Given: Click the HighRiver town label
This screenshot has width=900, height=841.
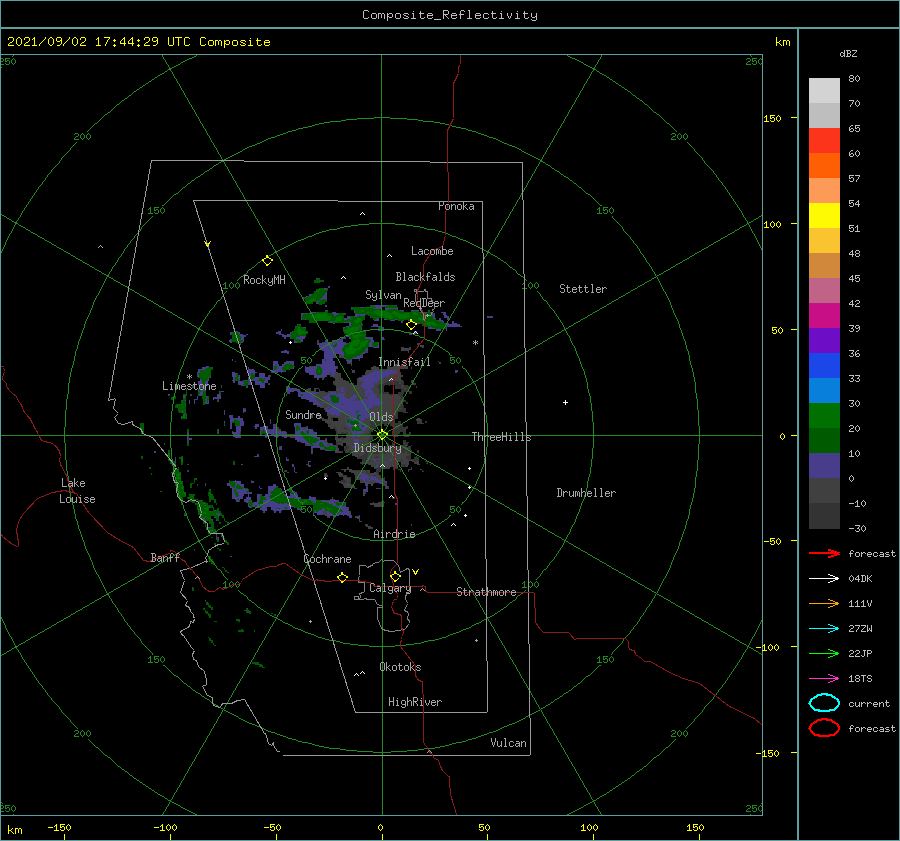Looking at the screenshot, I should click(x=415, y=702).
